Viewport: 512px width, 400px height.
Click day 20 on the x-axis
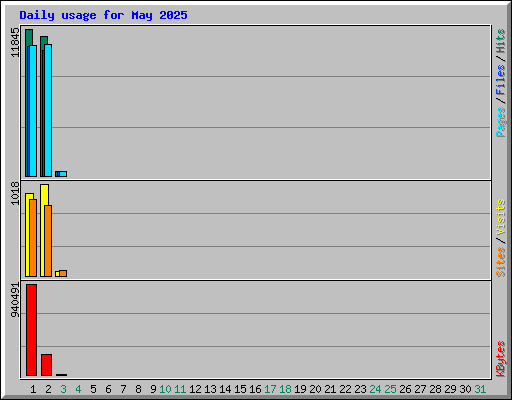pyautogui.click(x=315, y=389)
